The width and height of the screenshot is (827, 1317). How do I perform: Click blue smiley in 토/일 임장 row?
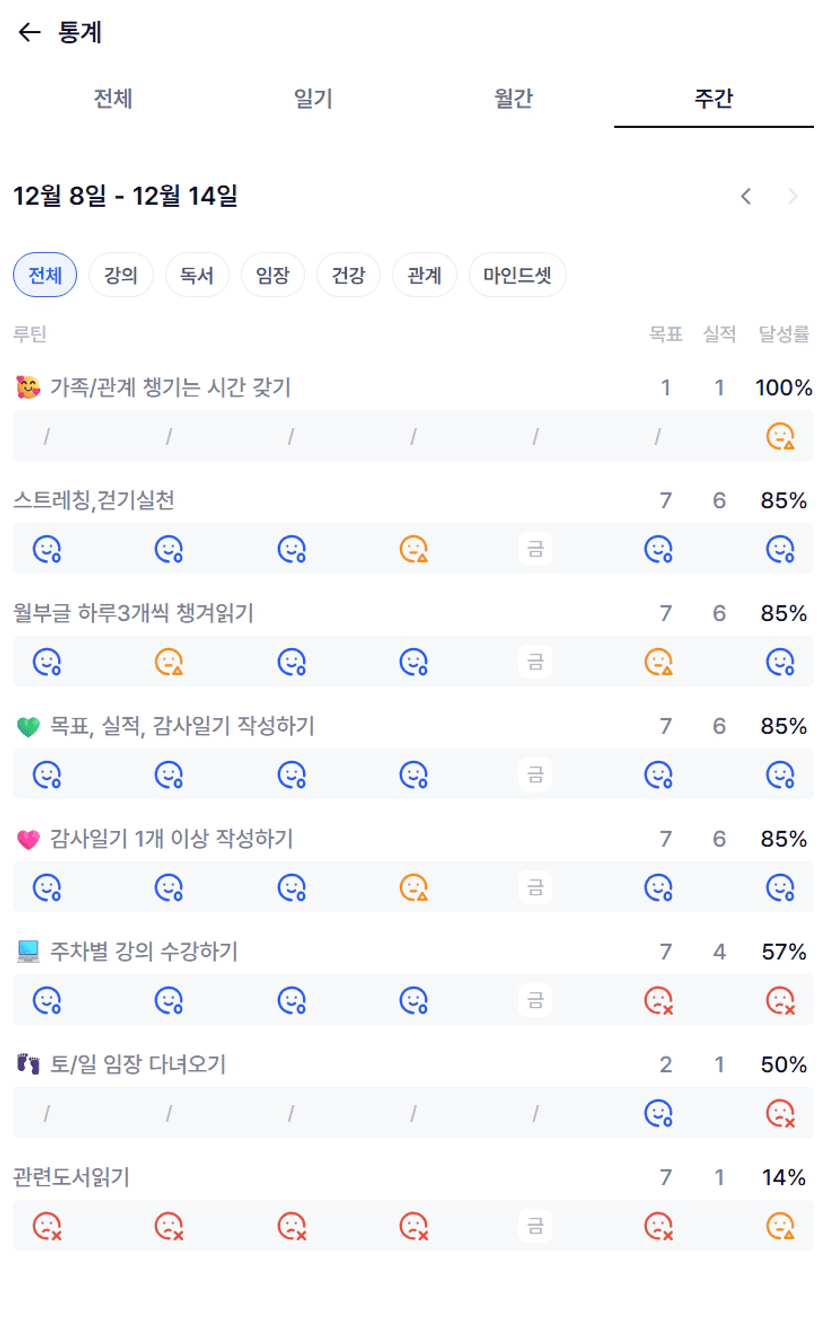coord(658,1113)
